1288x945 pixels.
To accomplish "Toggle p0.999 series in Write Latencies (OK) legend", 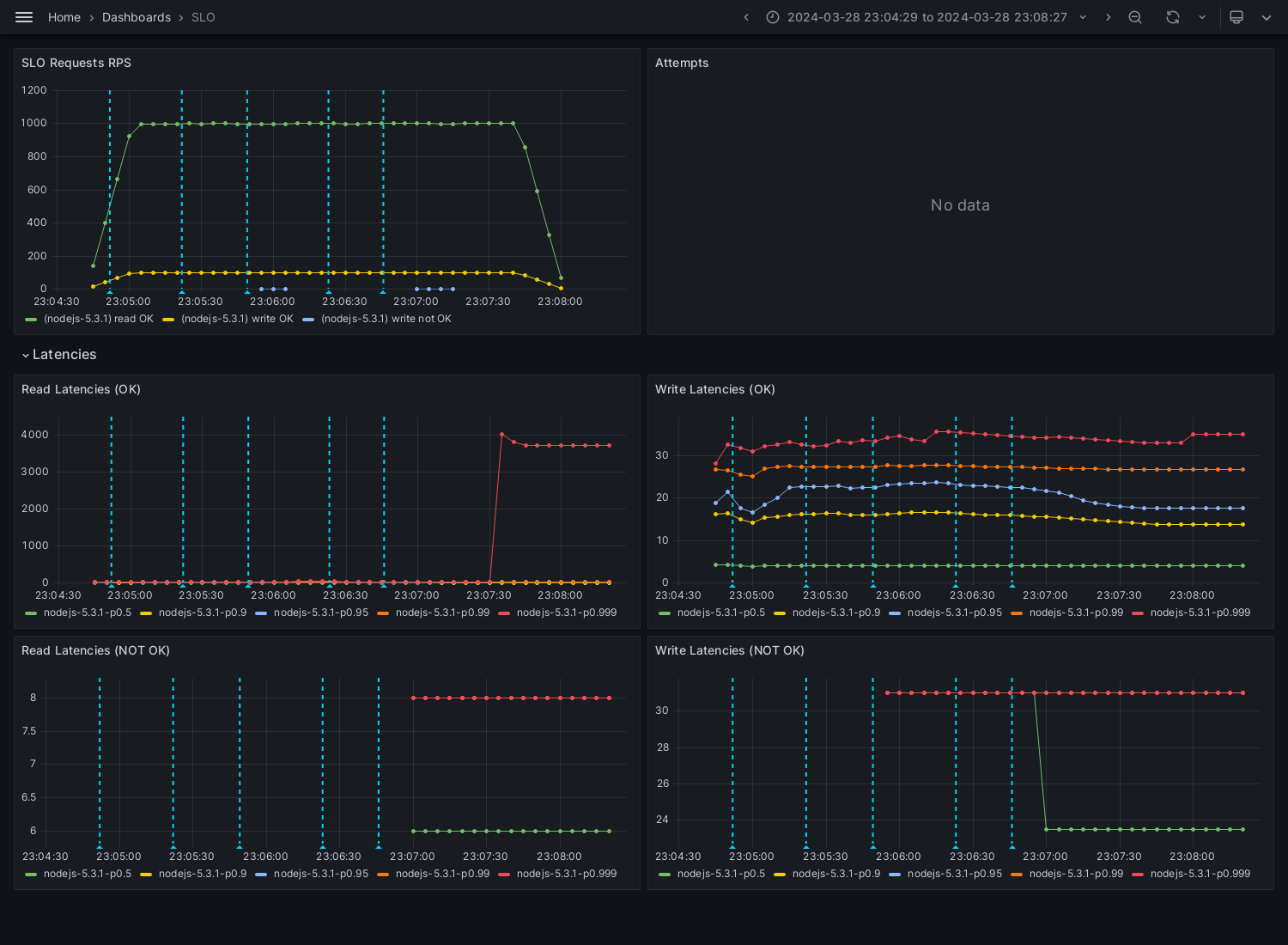I will (x=1200, y=613).
